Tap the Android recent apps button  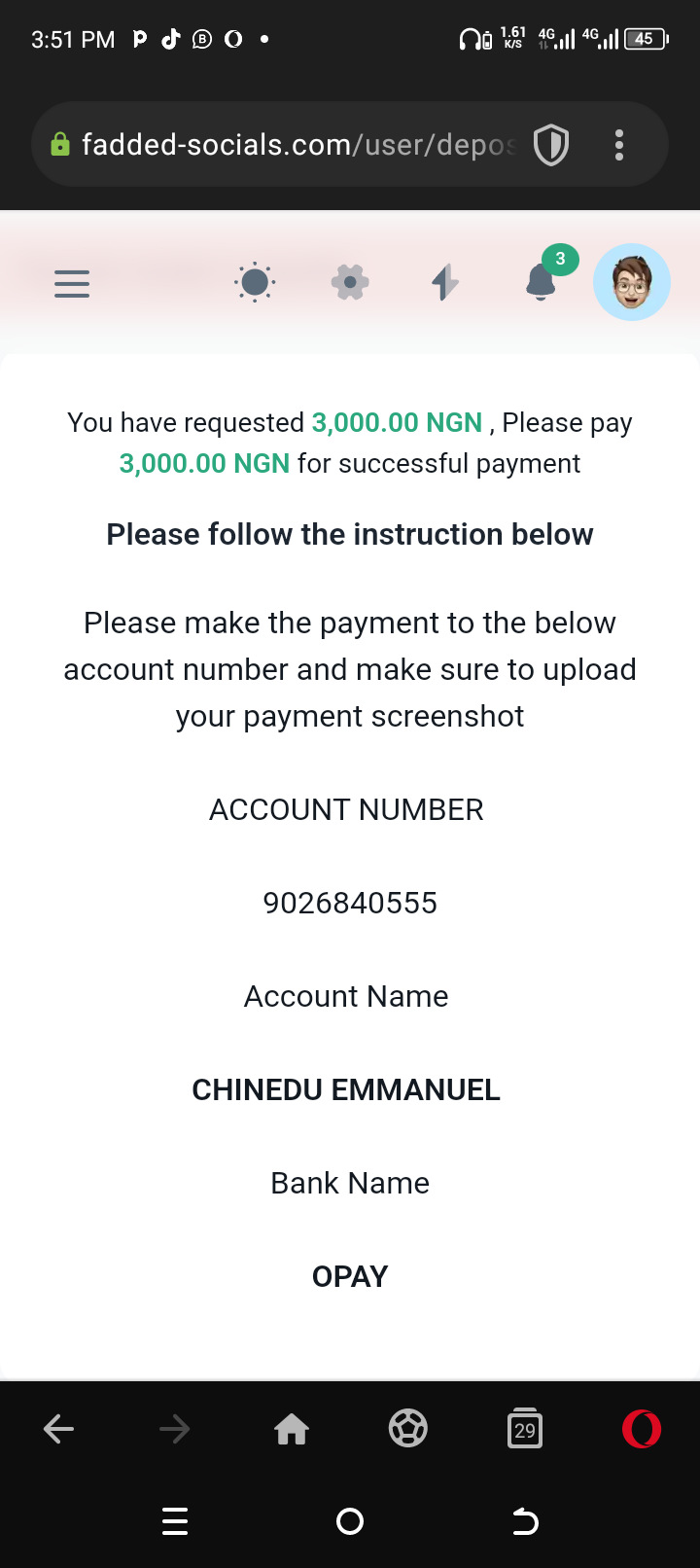(x=175, y=1521)
